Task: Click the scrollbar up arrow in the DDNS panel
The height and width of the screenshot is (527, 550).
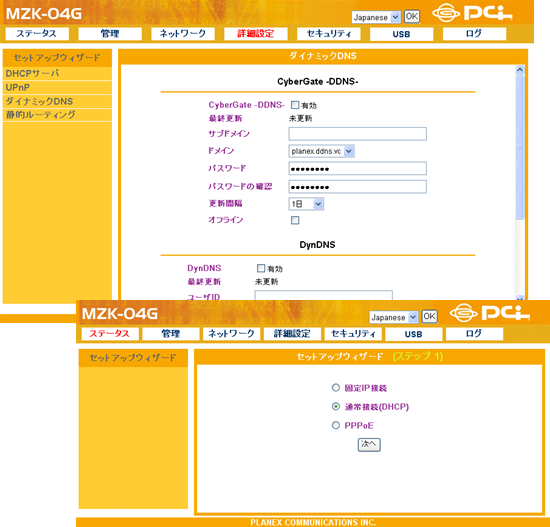Action: 520,69
